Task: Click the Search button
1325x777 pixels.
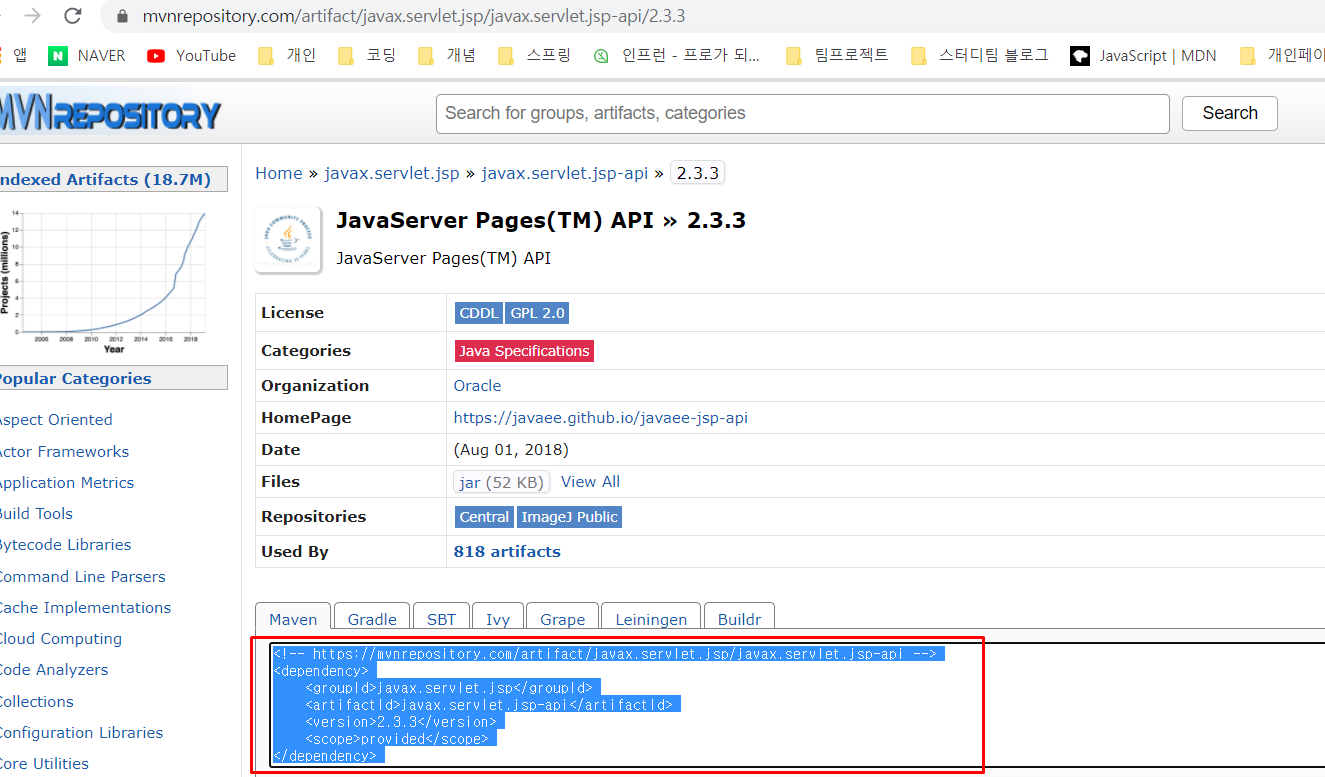Action: [x=1229, y=113]
